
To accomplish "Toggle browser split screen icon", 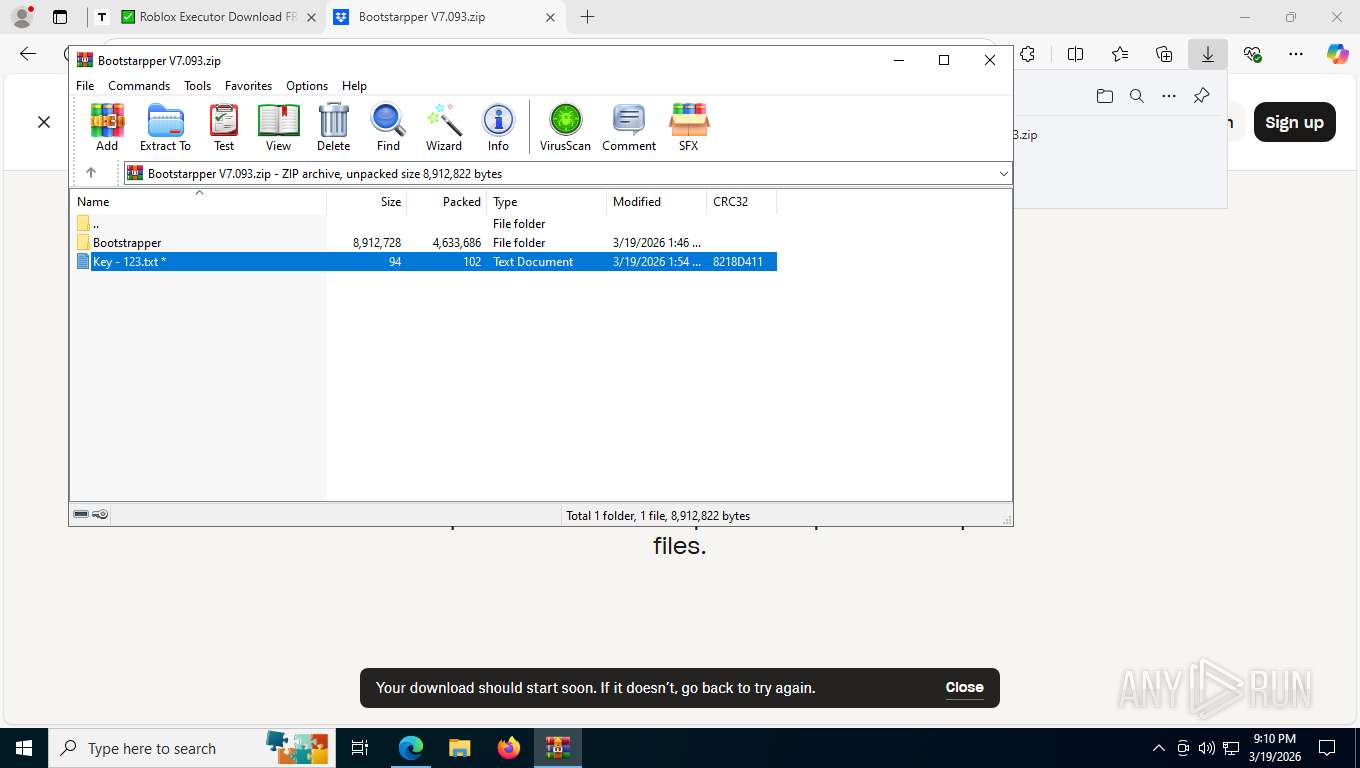I will tap(1075, 54).
